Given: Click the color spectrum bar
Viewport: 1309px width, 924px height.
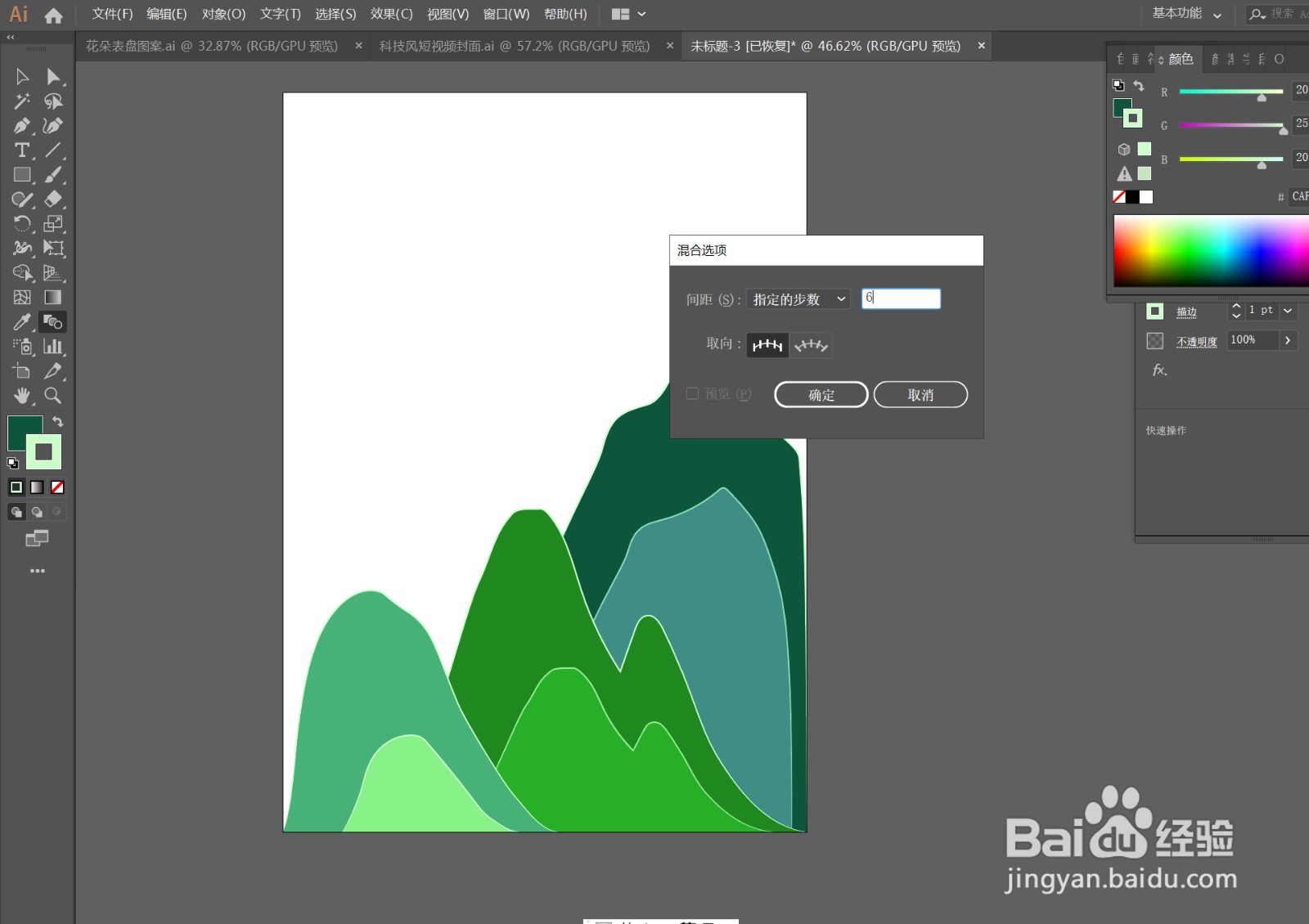Looking at the screenshot, I should pos(1211,251).
